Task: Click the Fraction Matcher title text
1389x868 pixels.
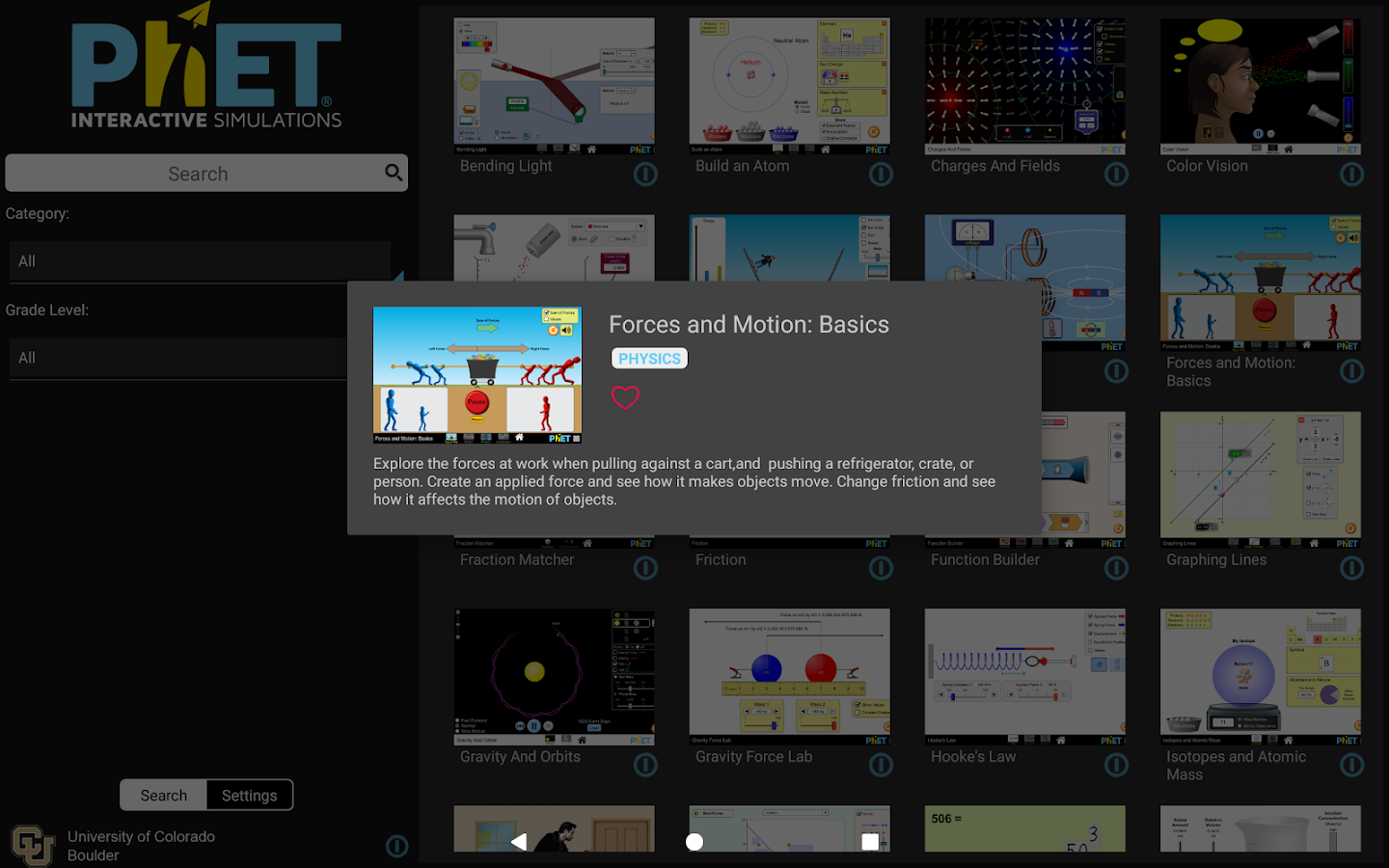Action: point(516,559)
